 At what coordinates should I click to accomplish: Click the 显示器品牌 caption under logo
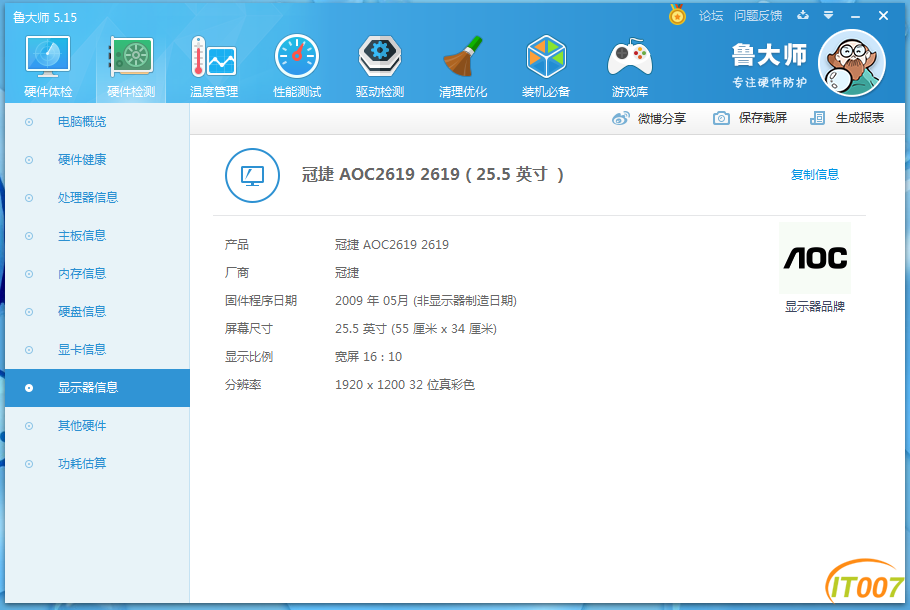click(815, 307)
